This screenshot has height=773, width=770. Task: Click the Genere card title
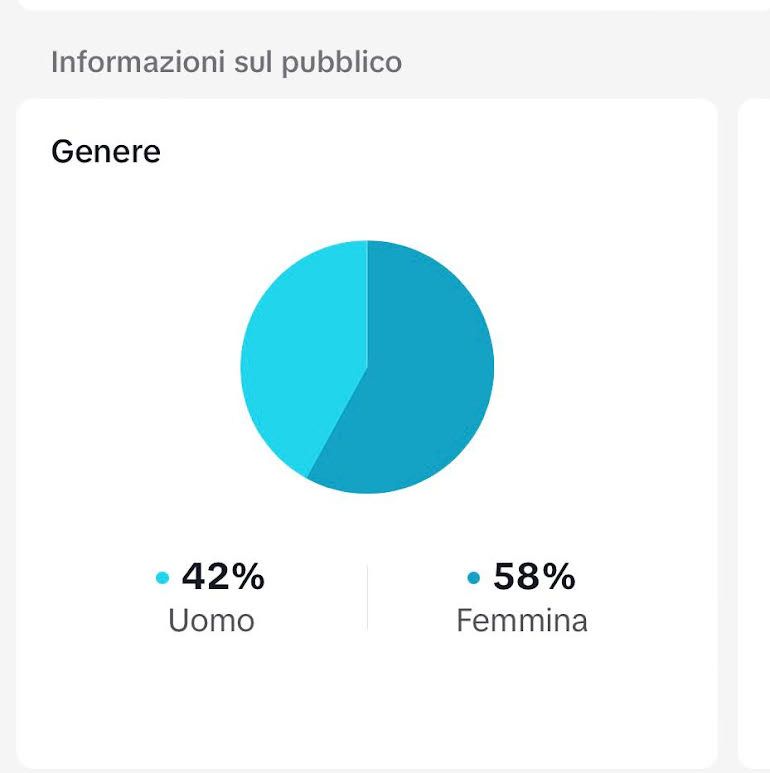click(x=106, y=151)
